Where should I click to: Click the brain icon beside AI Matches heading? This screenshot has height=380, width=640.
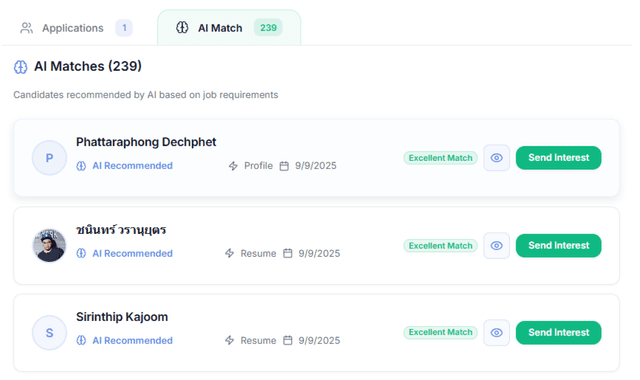coord(20,67)
